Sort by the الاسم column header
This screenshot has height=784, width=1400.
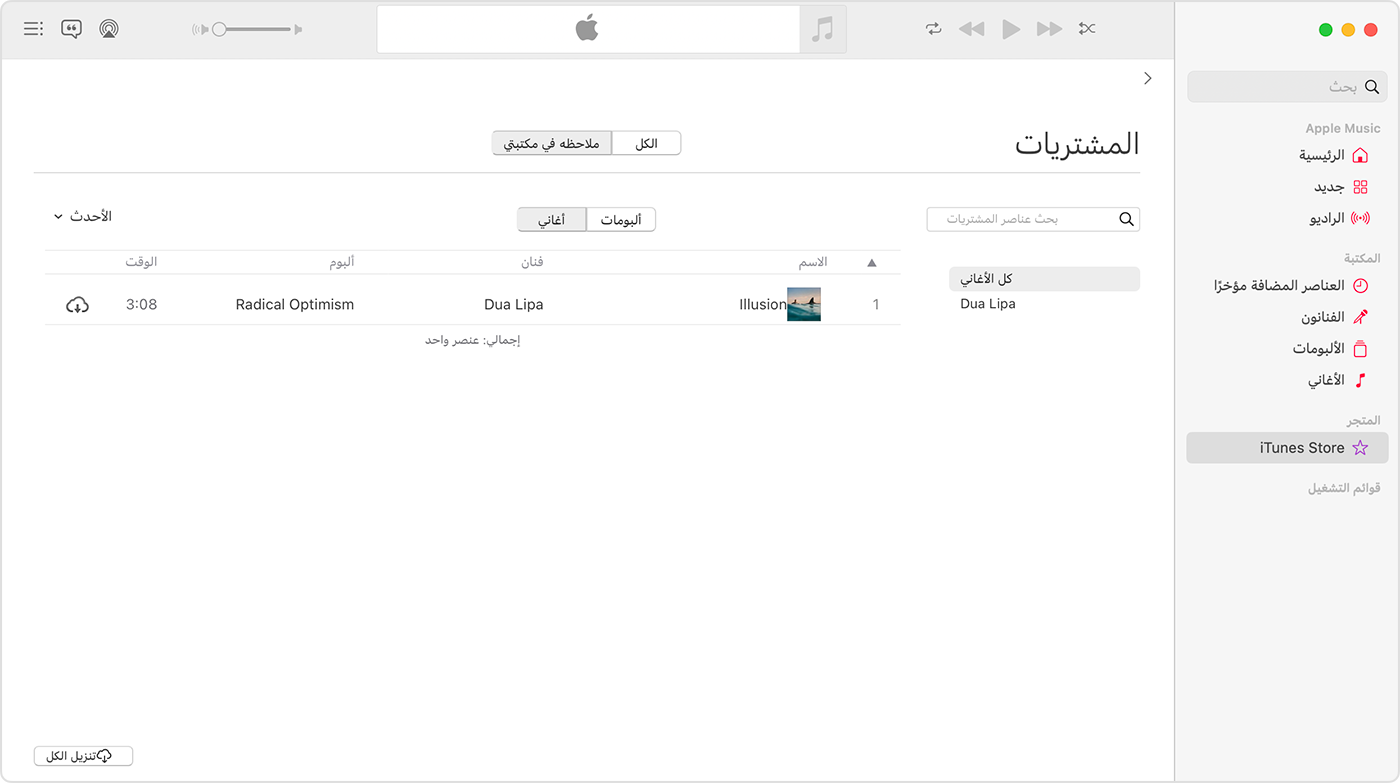click(812, 262)
